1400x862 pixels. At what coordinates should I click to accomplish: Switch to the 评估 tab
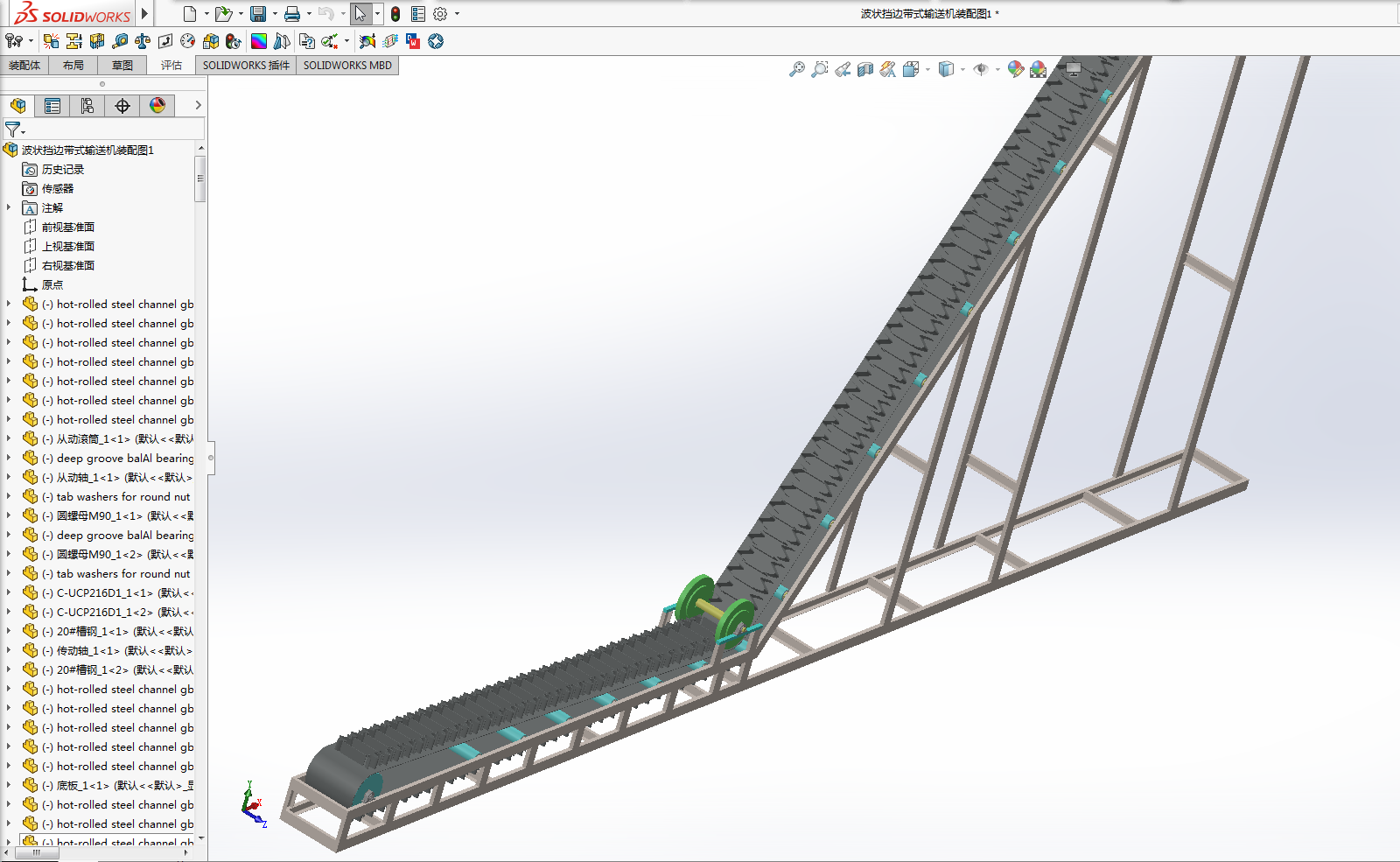pyautogui.click(x=171, y=66)
